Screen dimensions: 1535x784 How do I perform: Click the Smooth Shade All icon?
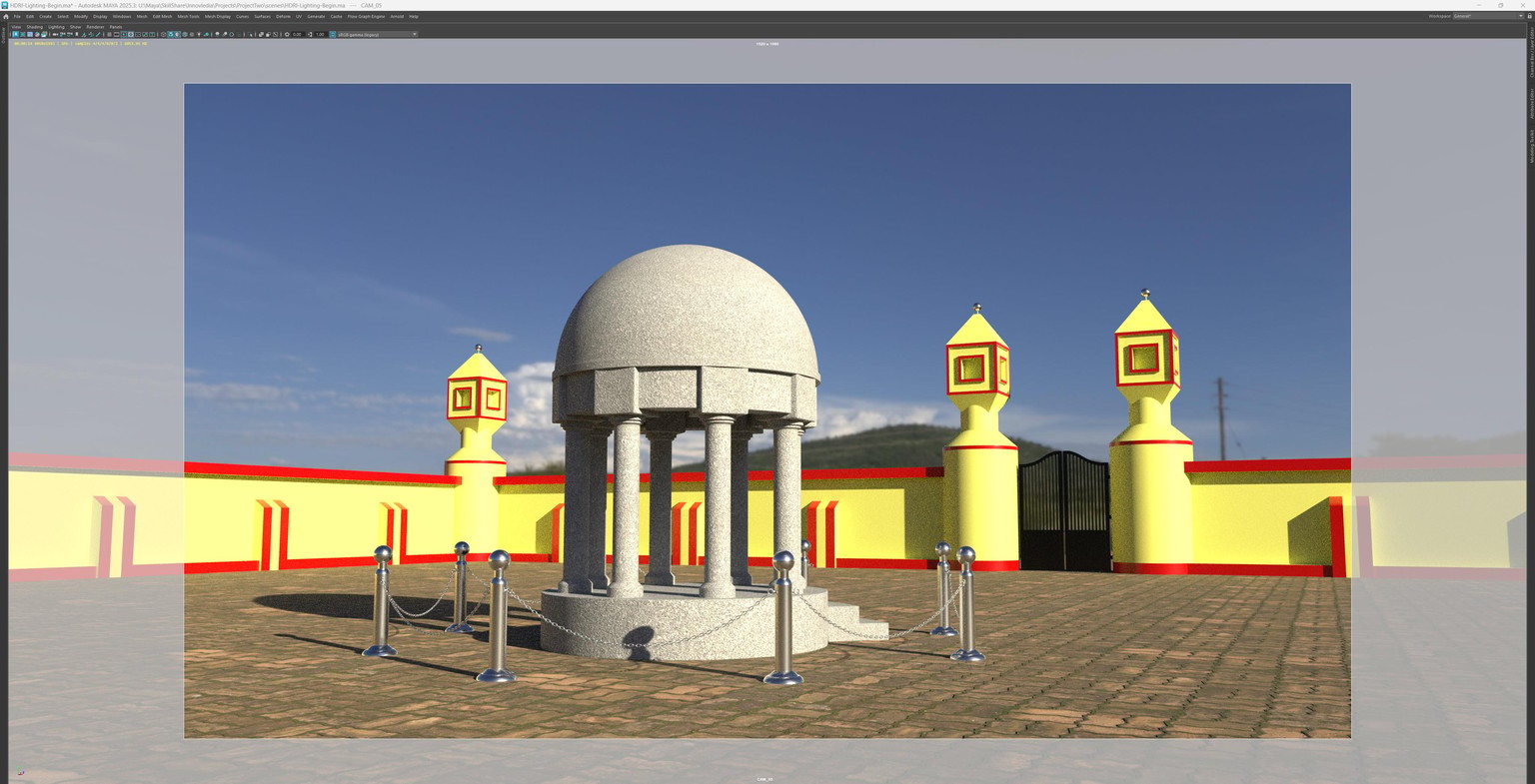point(170,34)
